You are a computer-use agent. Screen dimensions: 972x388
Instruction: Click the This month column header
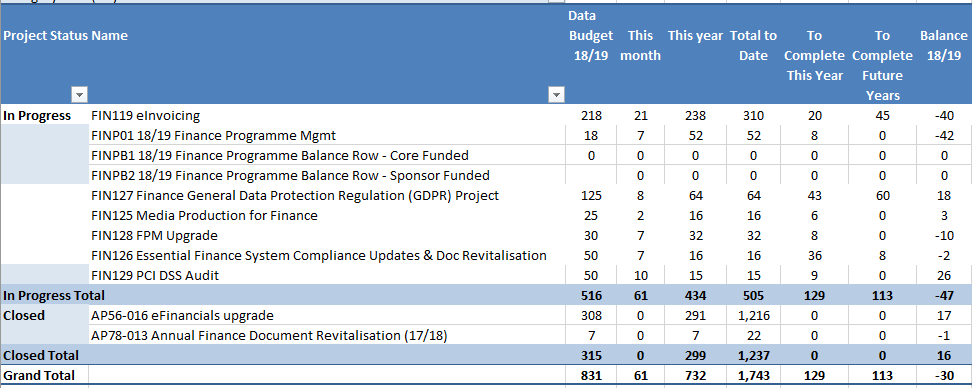[x=640, y=45]
